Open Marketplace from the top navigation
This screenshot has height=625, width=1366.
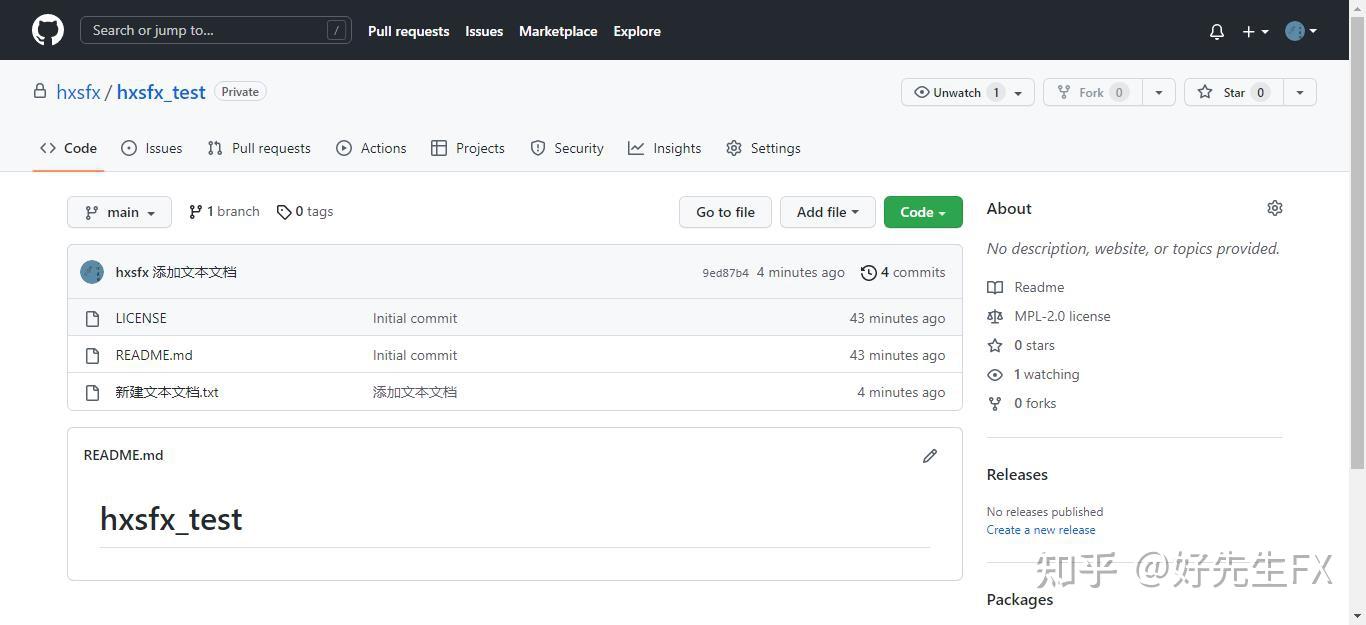pyautogui.click(x=557, y=31)
